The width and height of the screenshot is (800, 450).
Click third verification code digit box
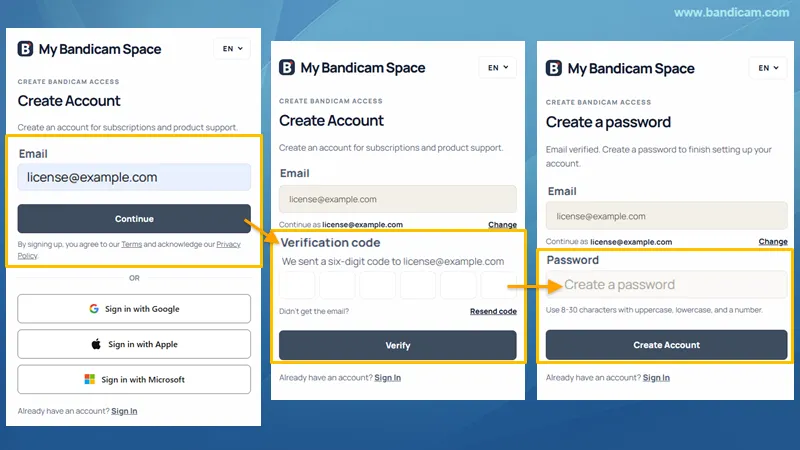[378, 285]
